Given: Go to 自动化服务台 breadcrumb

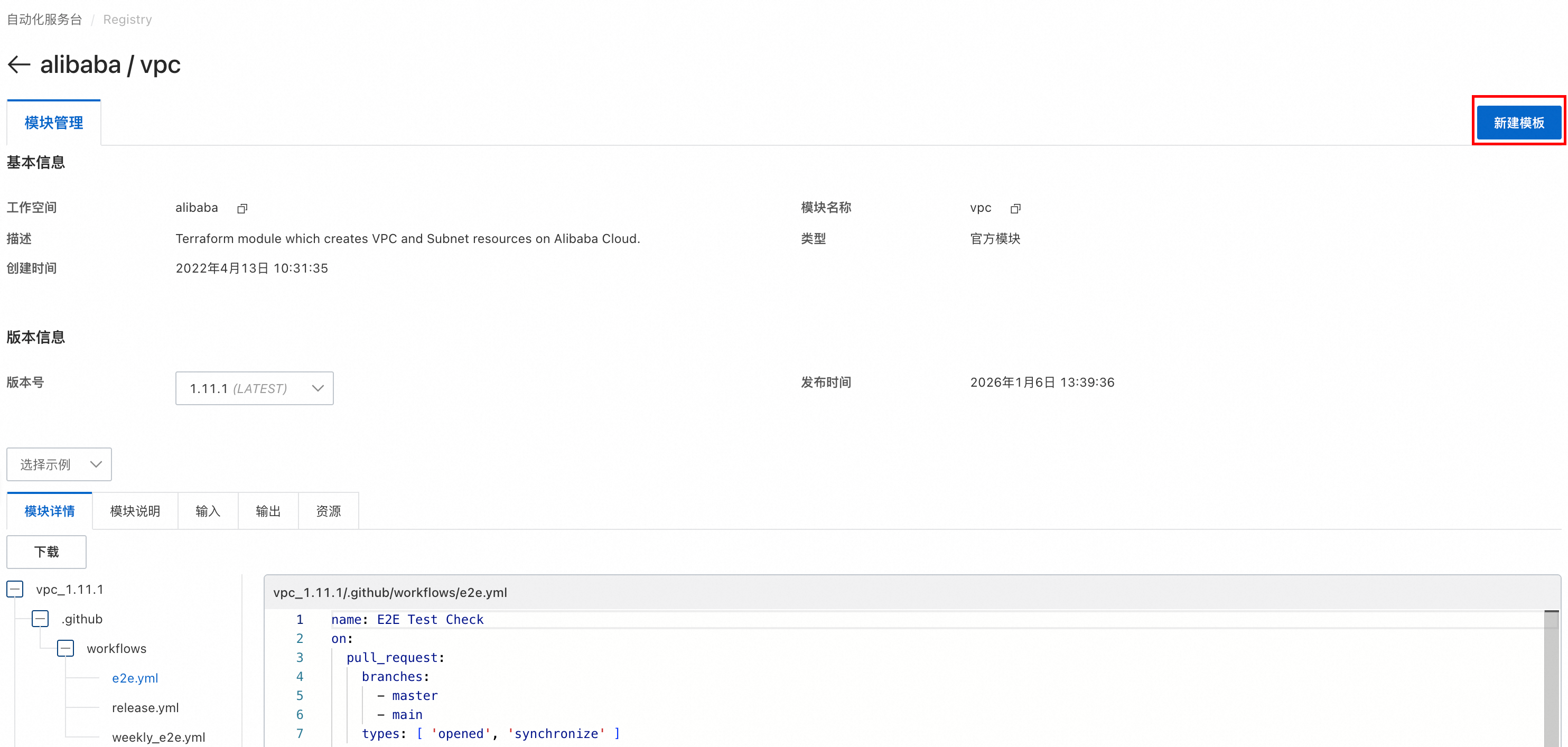Looking at the screenshot, I should point(44,20).
